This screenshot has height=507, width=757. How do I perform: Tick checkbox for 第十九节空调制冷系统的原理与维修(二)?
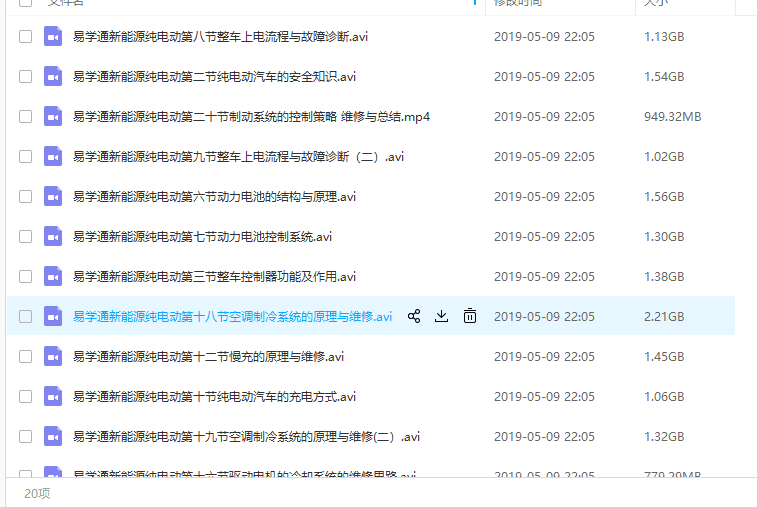[x=26, y=437]
